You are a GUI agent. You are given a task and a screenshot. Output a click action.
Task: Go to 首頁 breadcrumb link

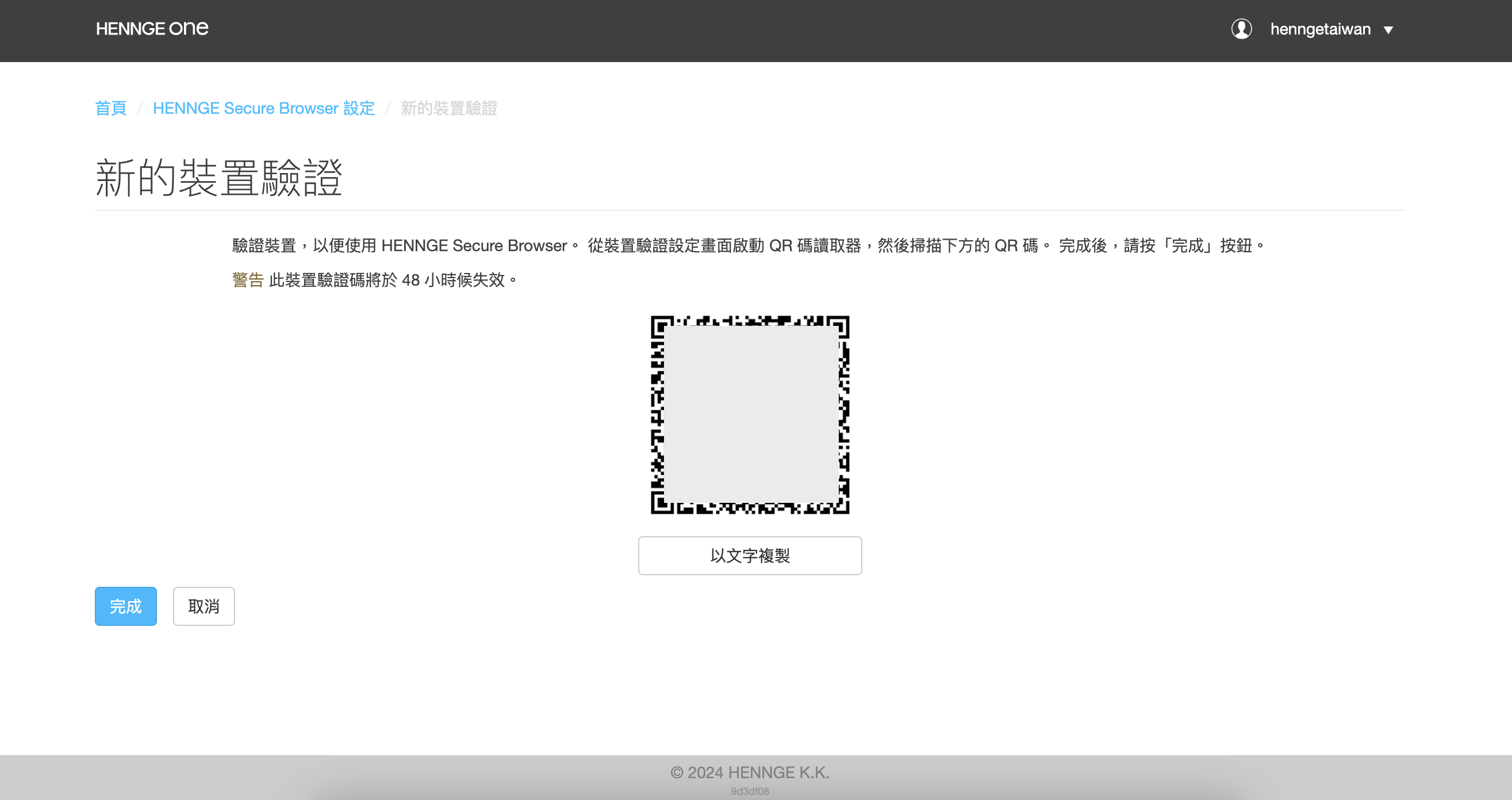coord(111,108)
